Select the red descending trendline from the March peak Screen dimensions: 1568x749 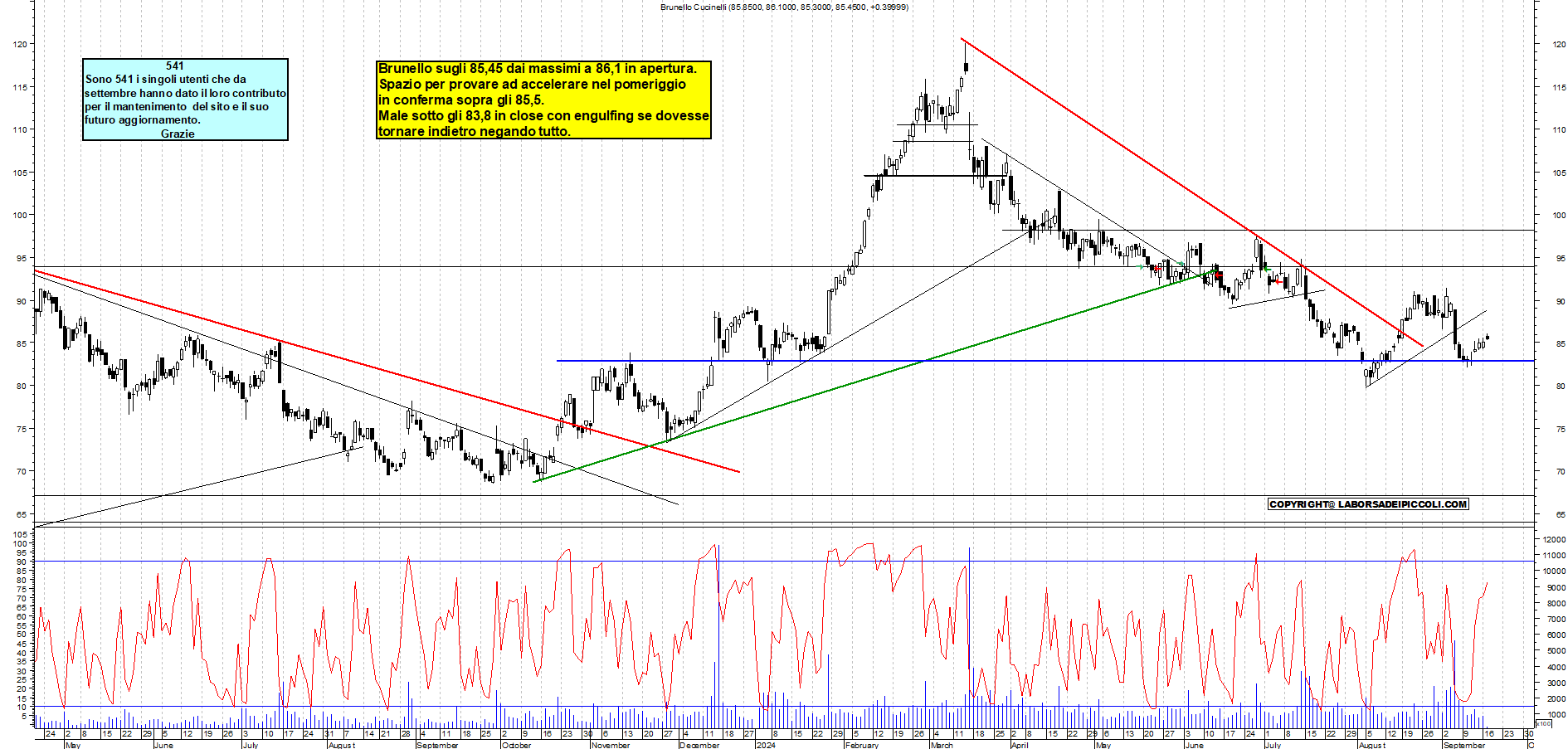click(1192, 192)
